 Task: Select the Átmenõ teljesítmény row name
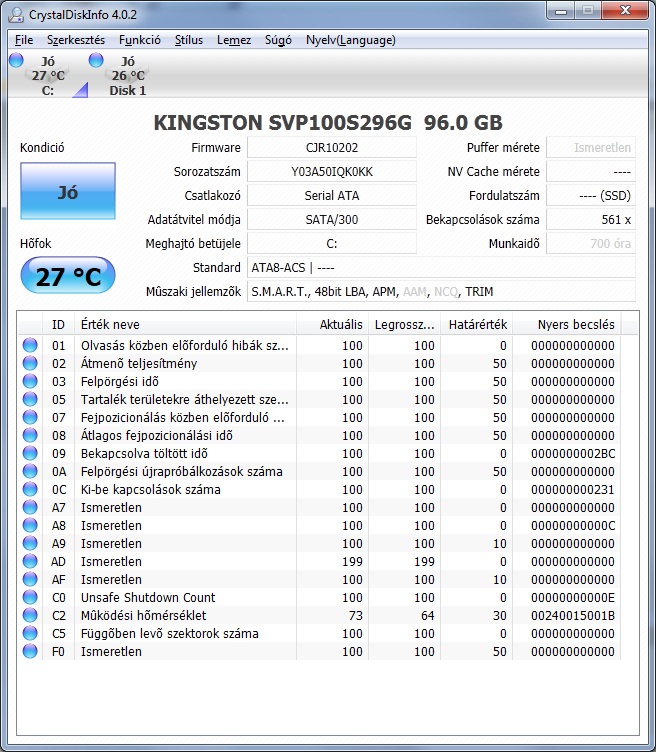[x=139, y=364]
